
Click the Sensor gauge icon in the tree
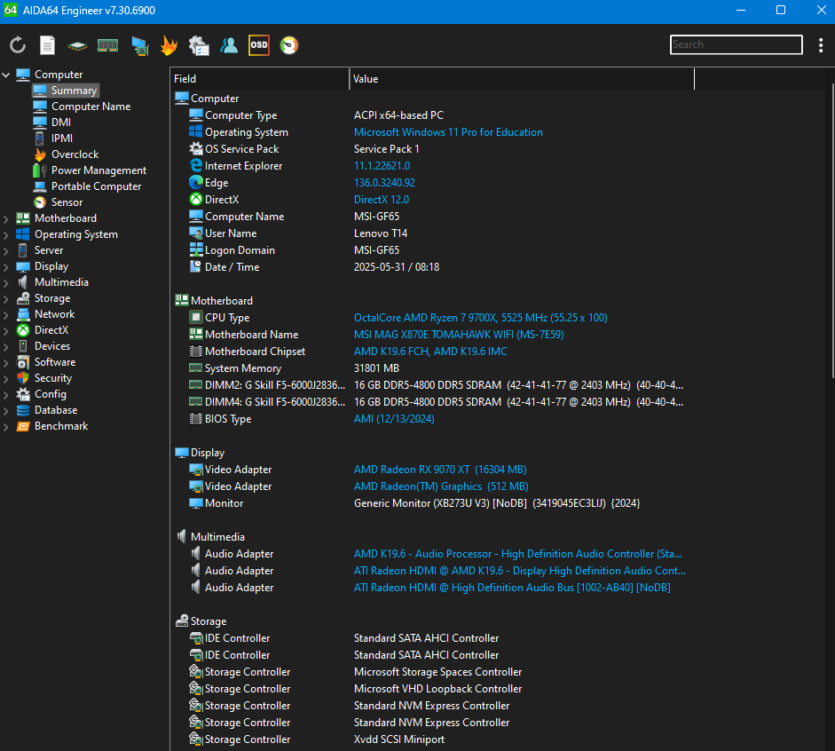[x=40, y=202]
